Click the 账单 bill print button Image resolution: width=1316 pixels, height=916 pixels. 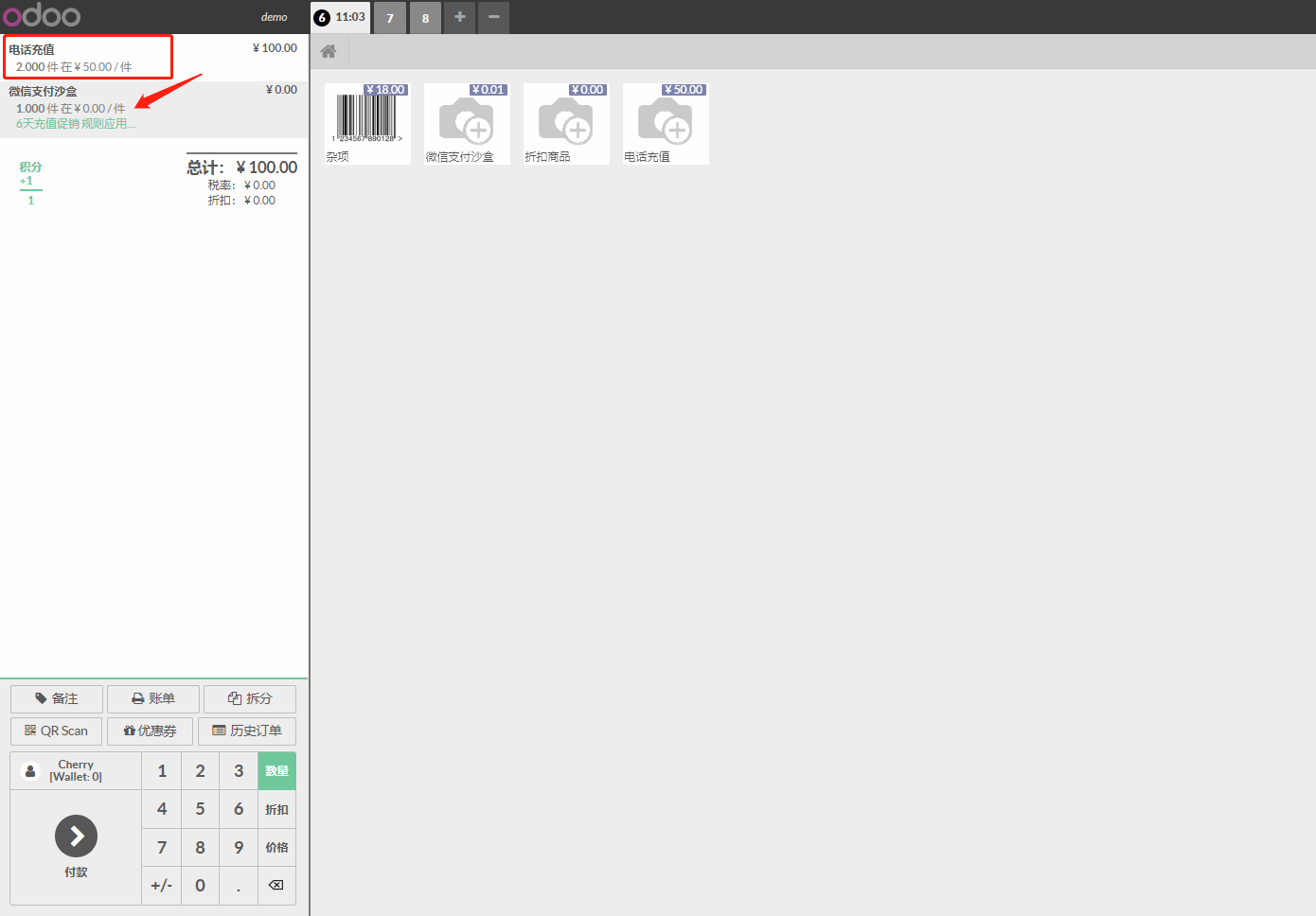153,698
